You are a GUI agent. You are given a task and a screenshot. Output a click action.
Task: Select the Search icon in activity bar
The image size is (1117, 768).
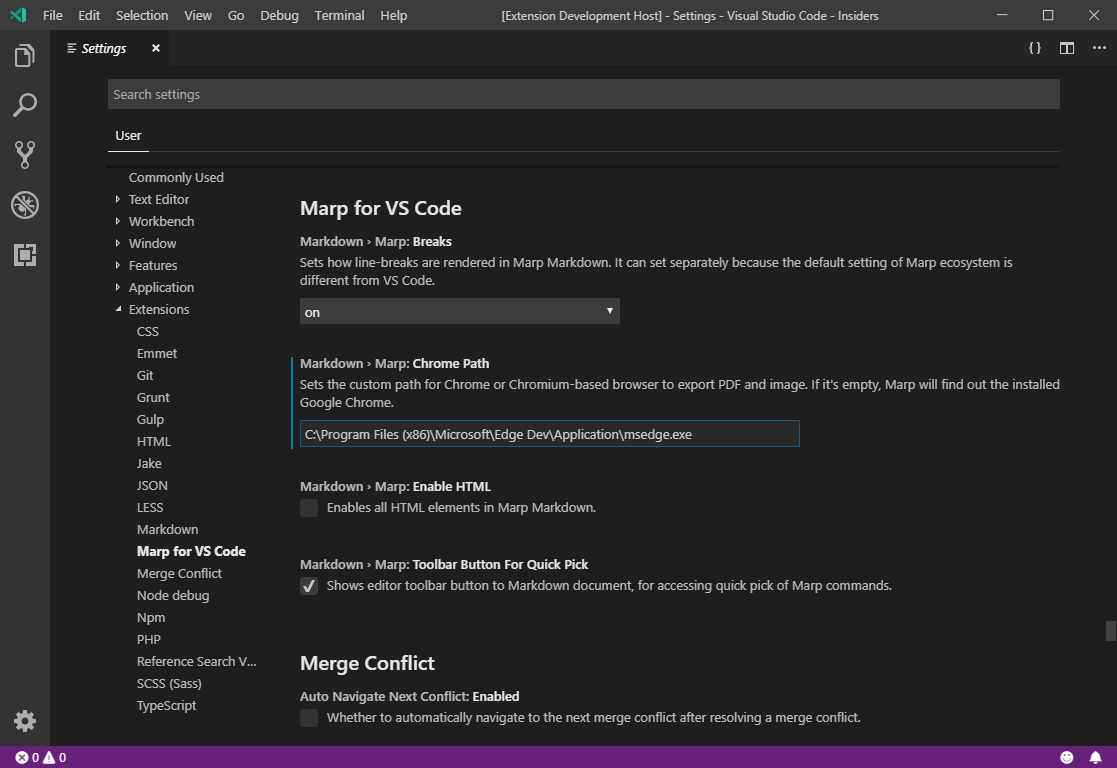pyautogui.click(x=24, y=104)
